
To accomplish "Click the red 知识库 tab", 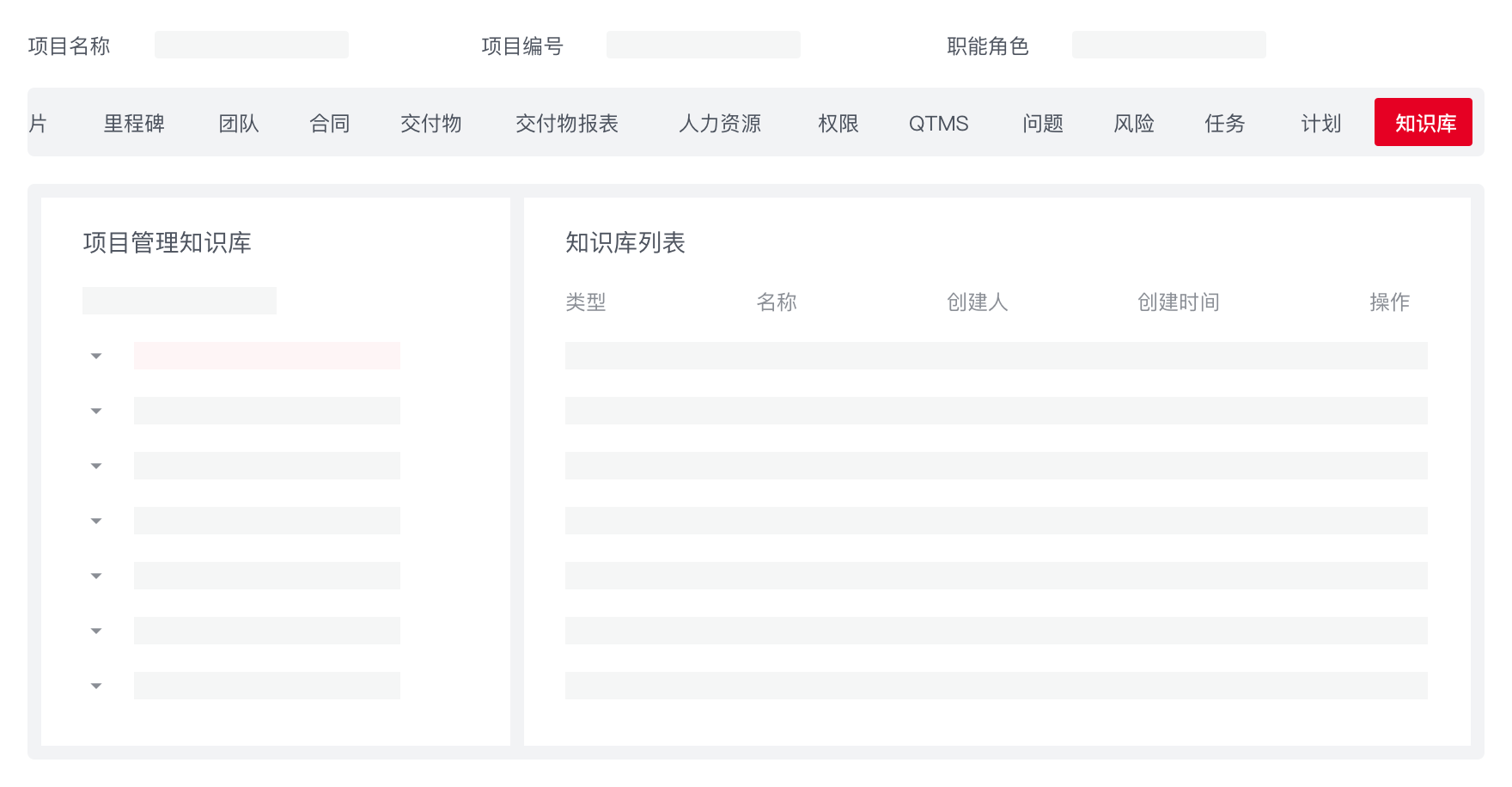I will 1424,122.
